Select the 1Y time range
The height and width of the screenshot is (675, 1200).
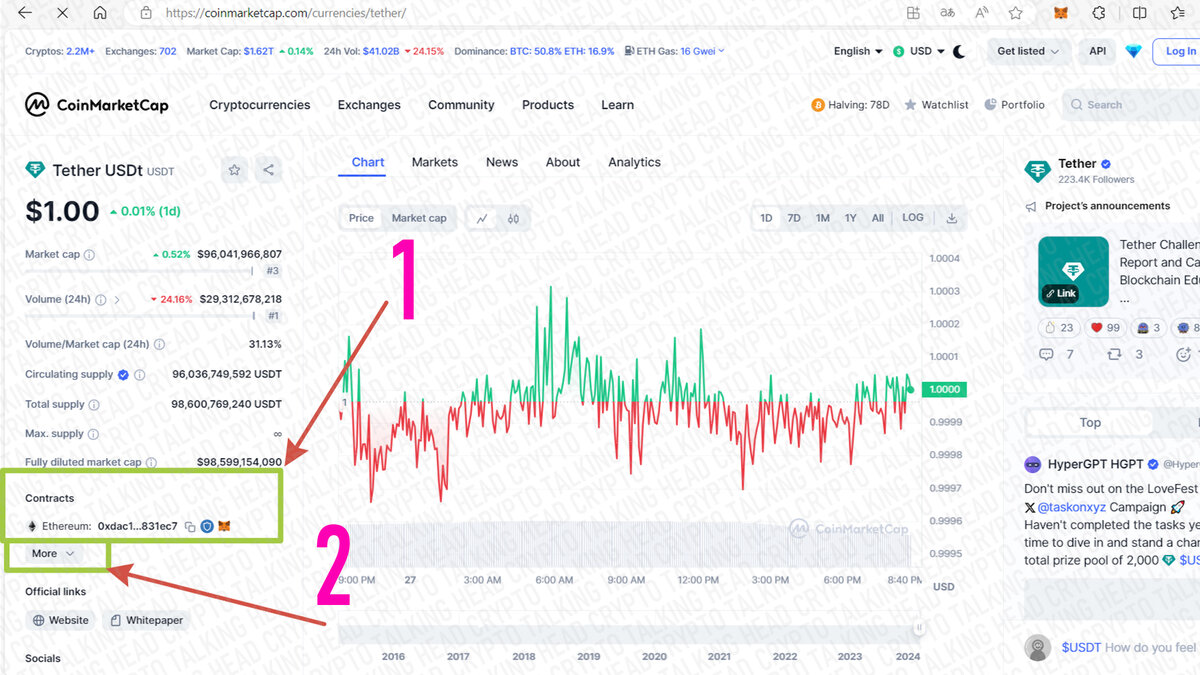(850, 218)
